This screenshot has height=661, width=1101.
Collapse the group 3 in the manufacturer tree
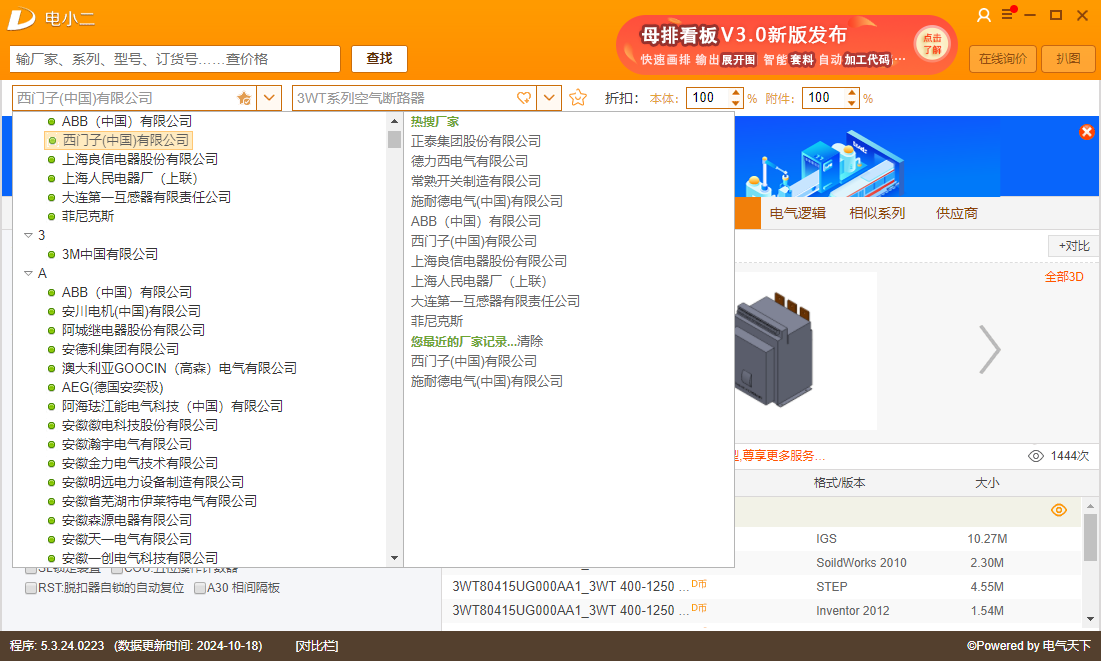click(29, 234)
